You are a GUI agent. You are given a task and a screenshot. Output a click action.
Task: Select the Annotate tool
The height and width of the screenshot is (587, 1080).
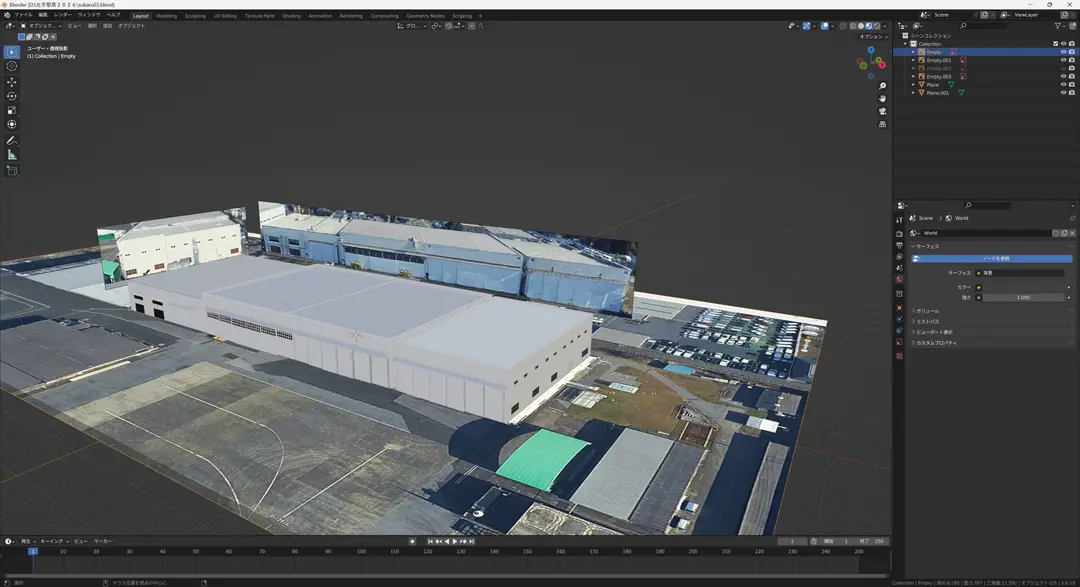point(12,141)
